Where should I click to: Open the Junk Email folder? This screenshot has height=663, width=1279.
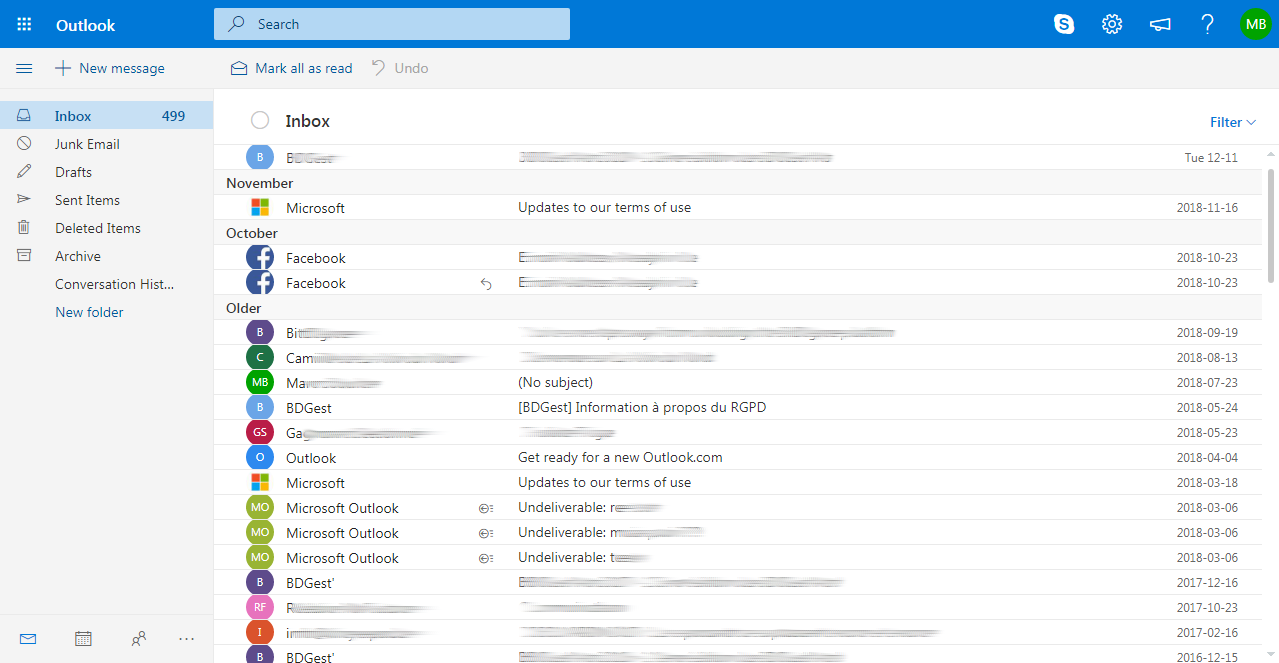tap(85, 143)
